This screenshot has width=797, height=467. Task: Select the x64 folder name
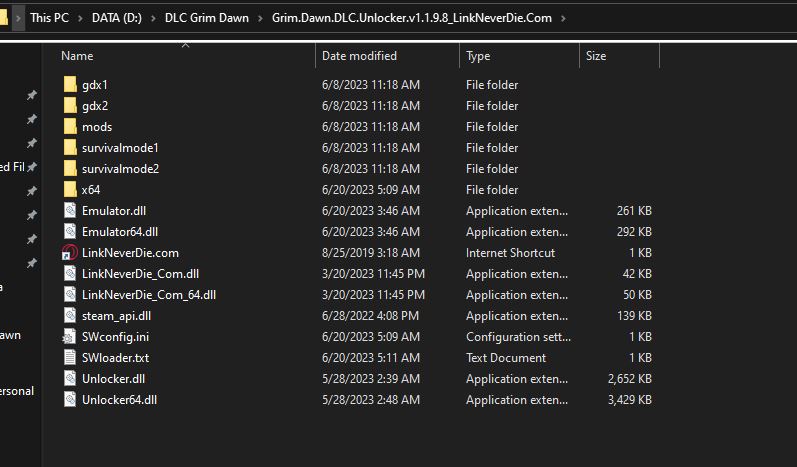point(91,190)
